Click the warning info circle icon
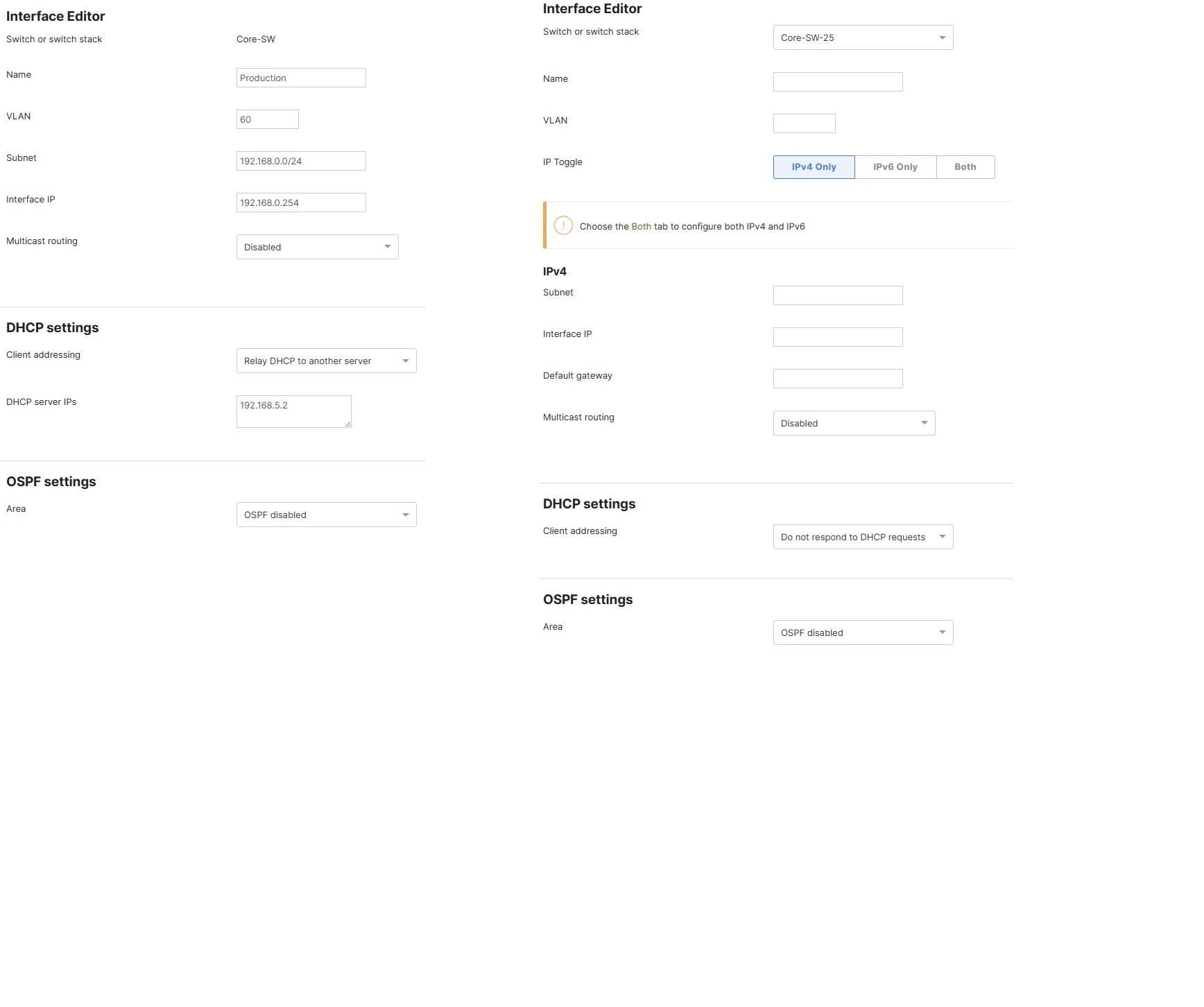 click(x=563, y=226)
